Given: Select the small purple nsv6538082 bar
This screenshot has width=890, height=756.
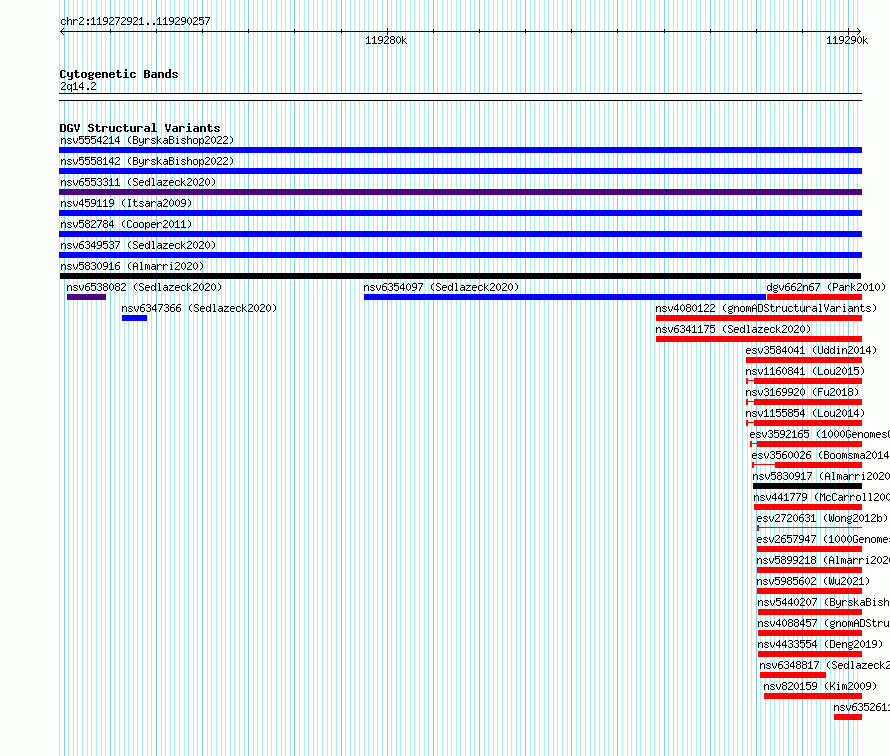Looking at the screenshot, I should [86, 297].
